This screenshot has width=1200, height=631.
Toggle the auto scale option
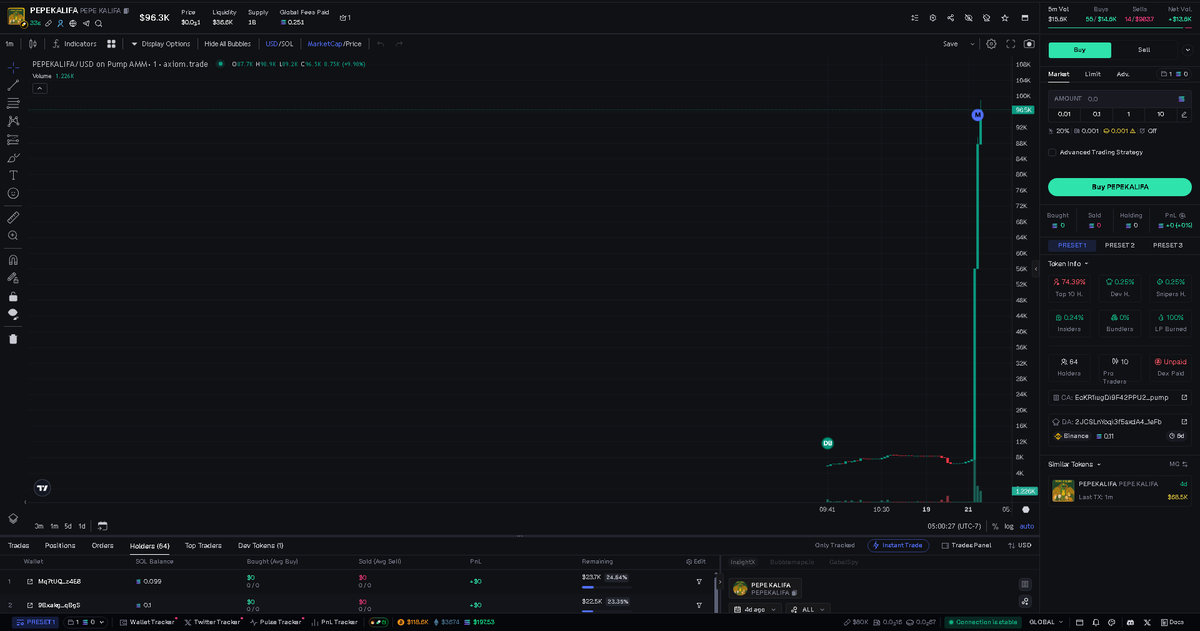[1027, 526]
